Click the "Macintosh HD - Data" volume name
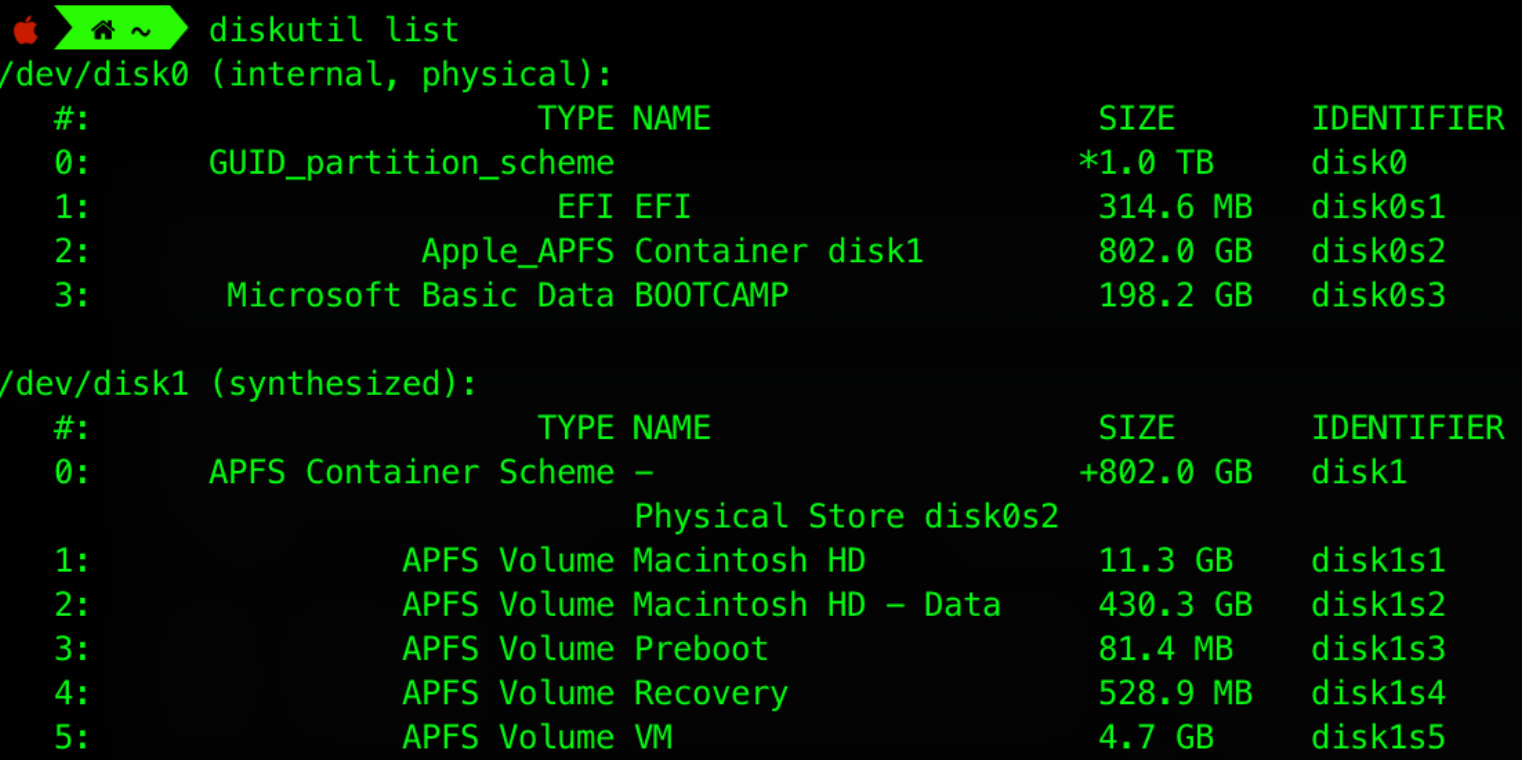 [817, 604]
